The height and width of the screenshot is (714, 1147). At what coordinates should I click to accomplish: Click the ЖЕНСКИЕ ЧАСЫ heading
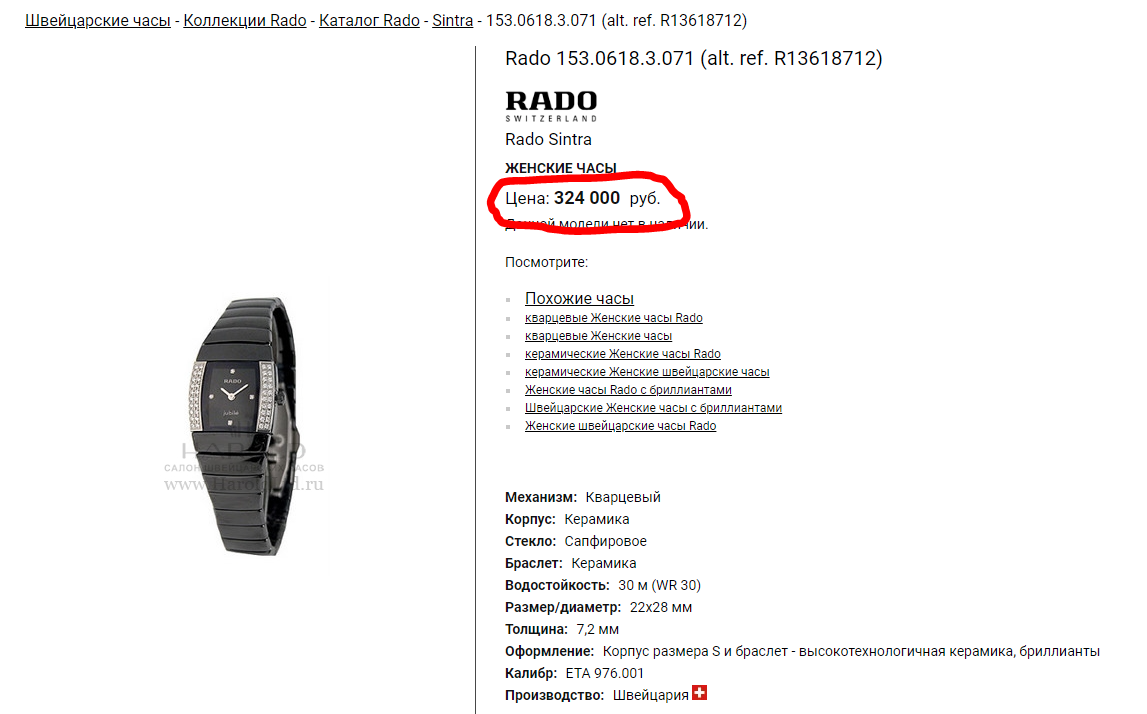(x=560, y=168)
